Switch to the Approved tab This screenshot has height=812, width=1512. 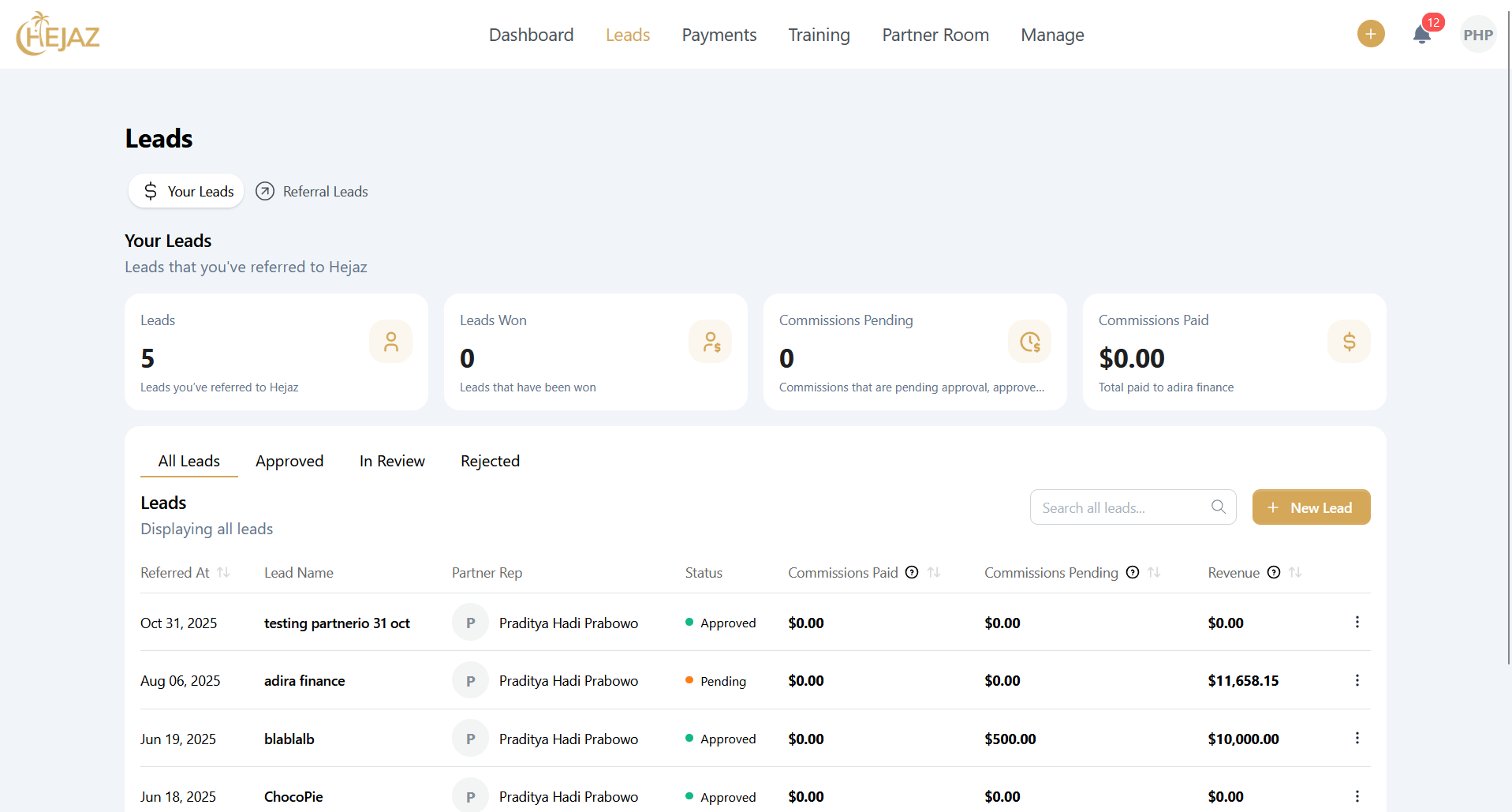289,461
